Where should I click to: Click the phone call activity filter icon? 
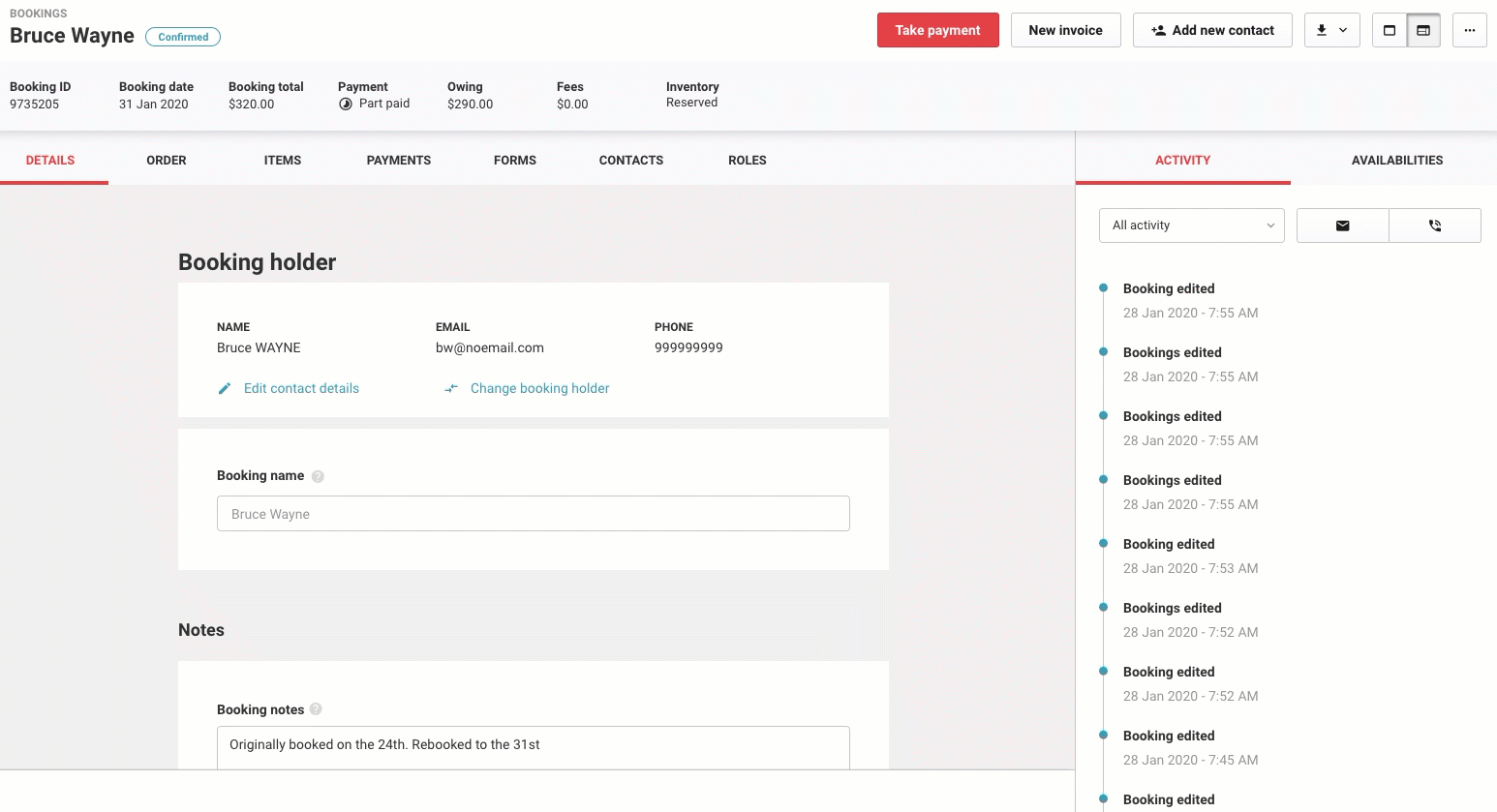1435,226
